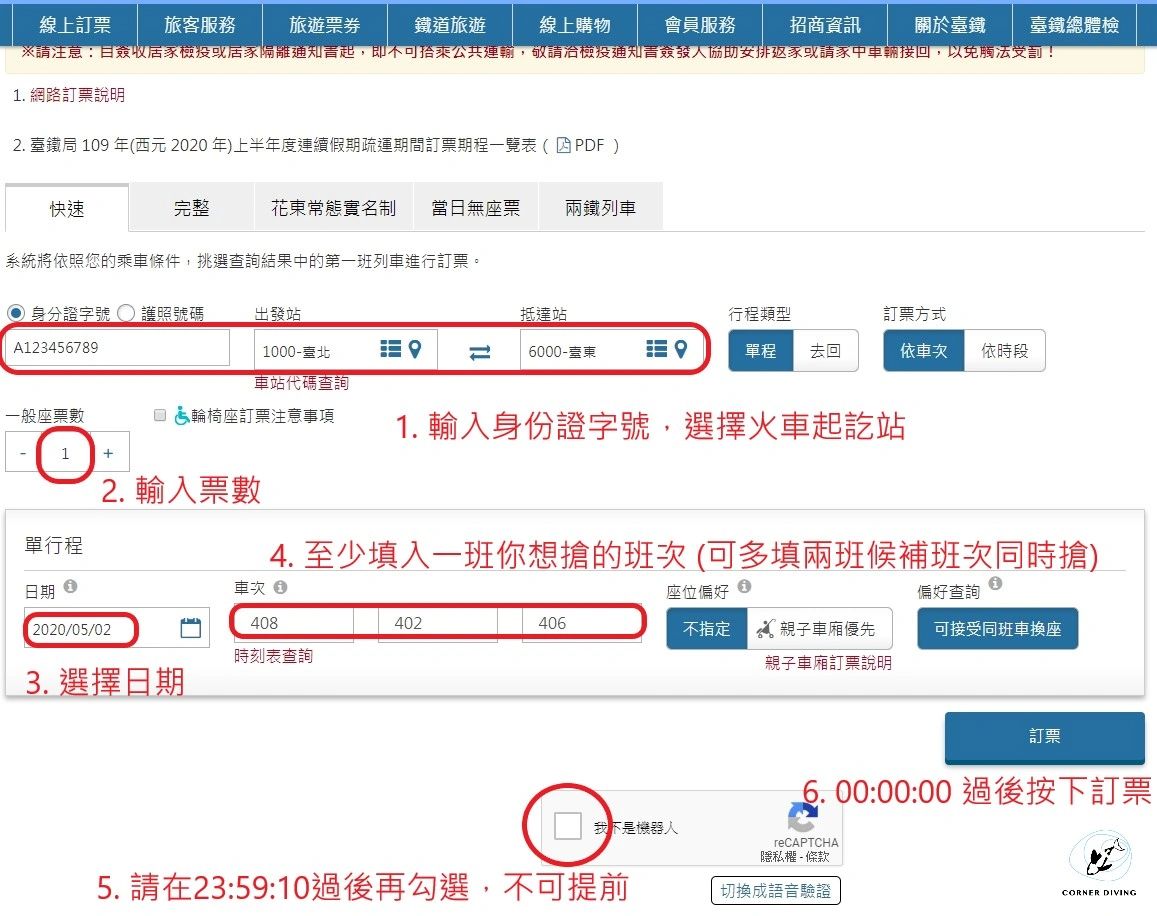The height and width of the screenshot is (916, 1157).
Task: Open 會員服務 menu
Action: click(700, 25)
